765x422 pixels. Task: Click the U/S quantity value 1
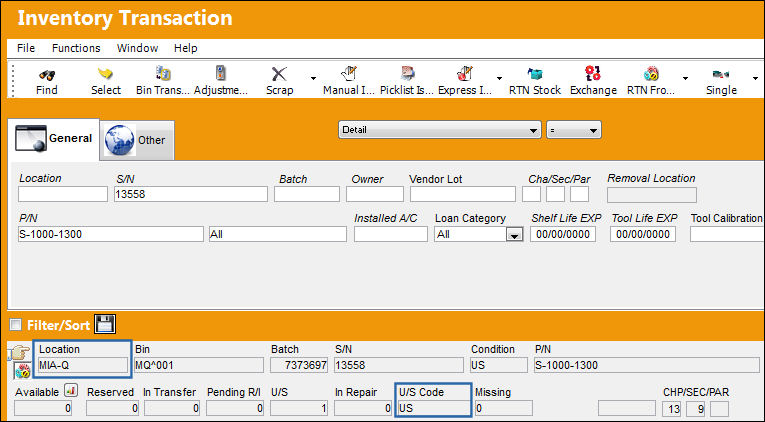coord(299,408)
